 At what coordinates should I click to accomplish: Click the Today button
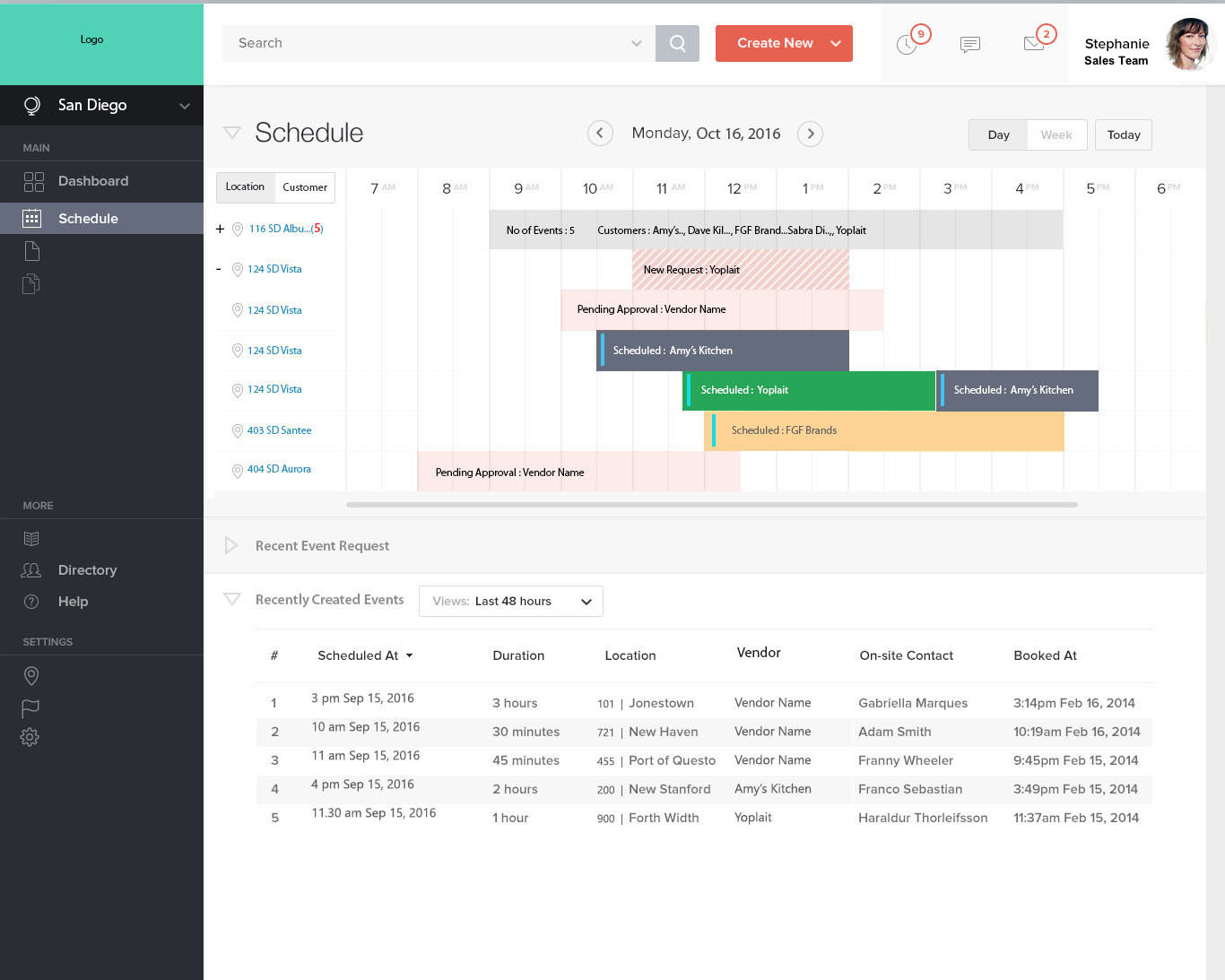click(x=1123, y=135)
